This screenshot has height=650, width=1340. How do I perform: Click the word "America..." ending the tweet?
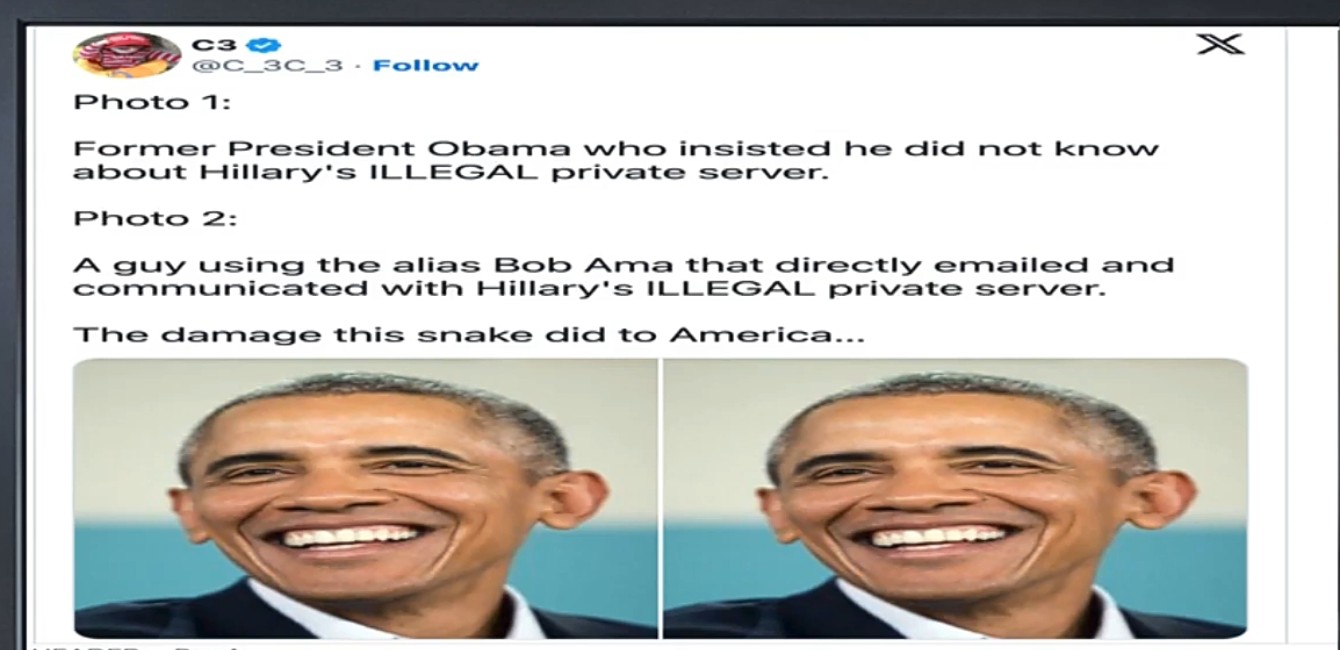click(767, 334)
